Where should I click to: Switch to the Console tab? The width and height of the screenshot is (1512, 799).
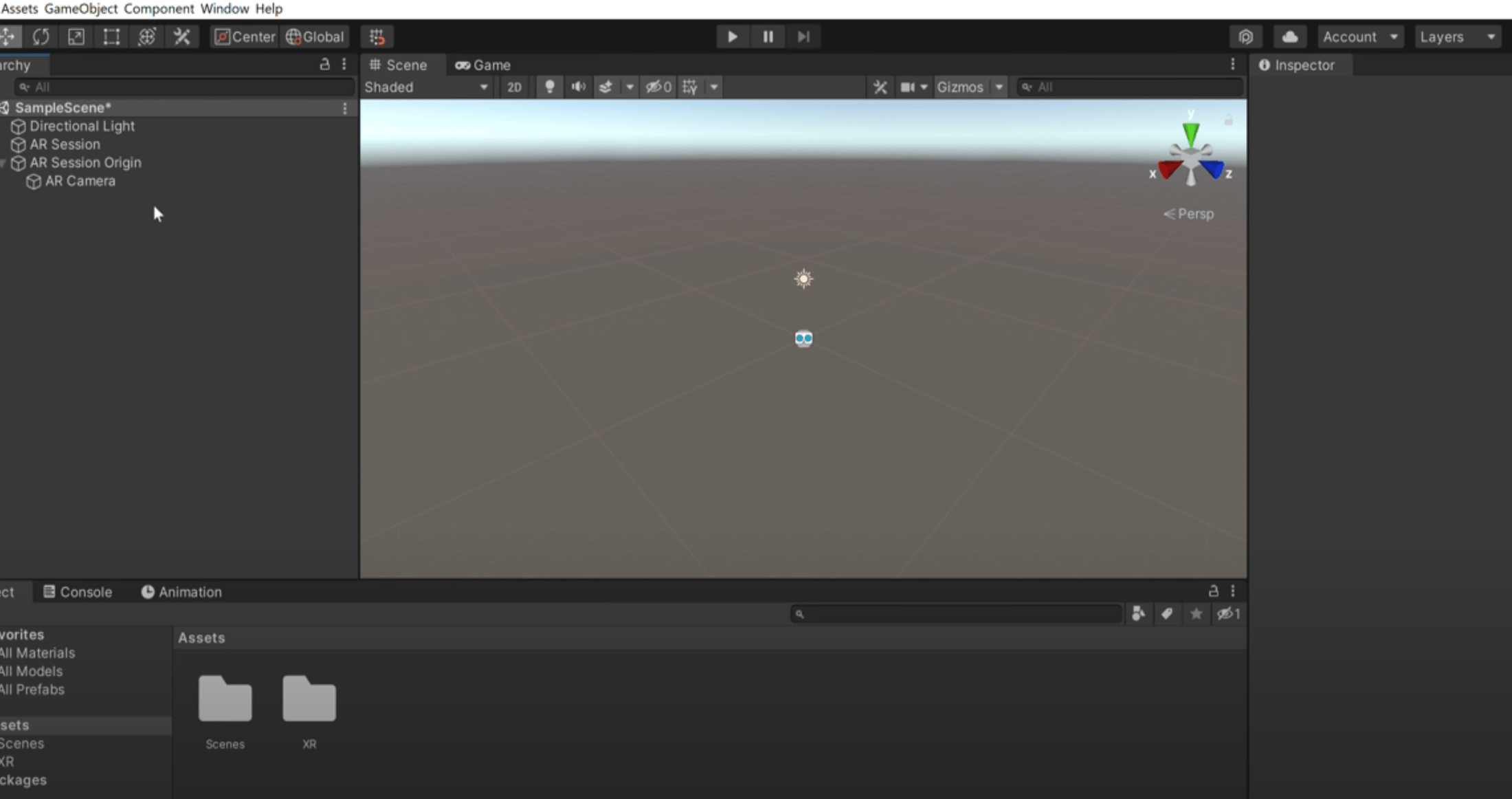[78, 592]
